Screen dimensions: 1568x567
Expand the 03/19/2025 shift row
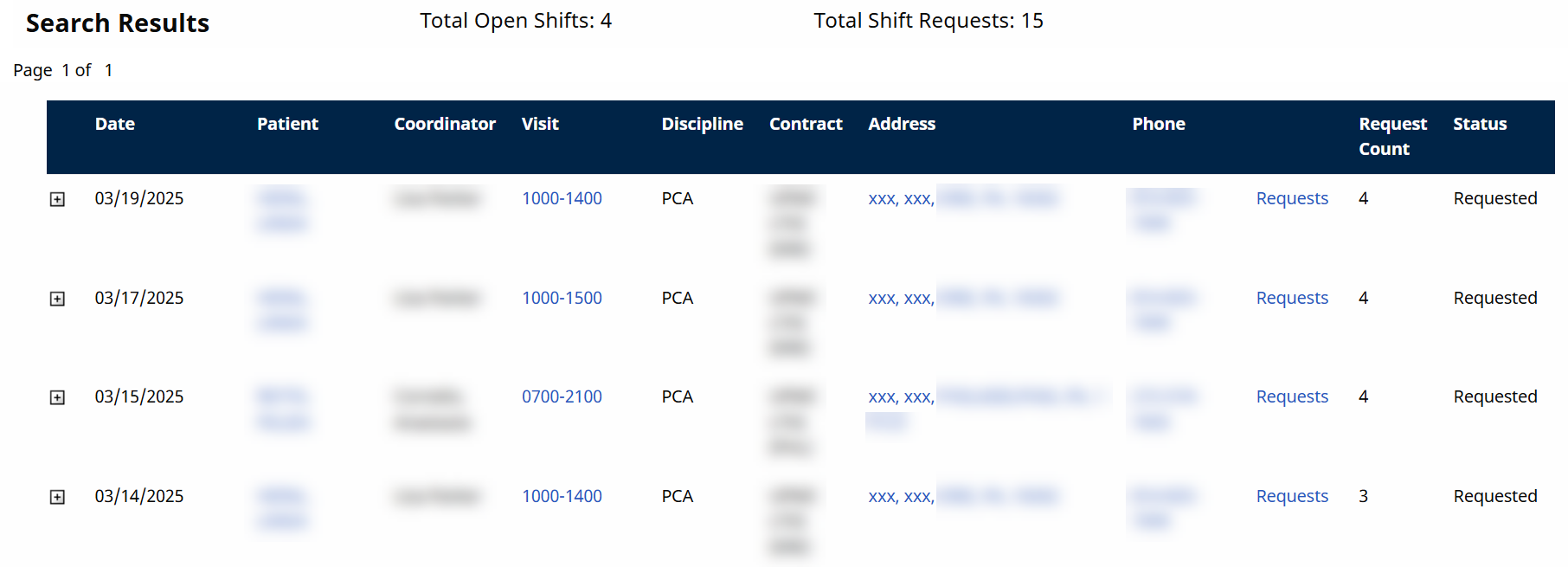[x=57, y=199]
